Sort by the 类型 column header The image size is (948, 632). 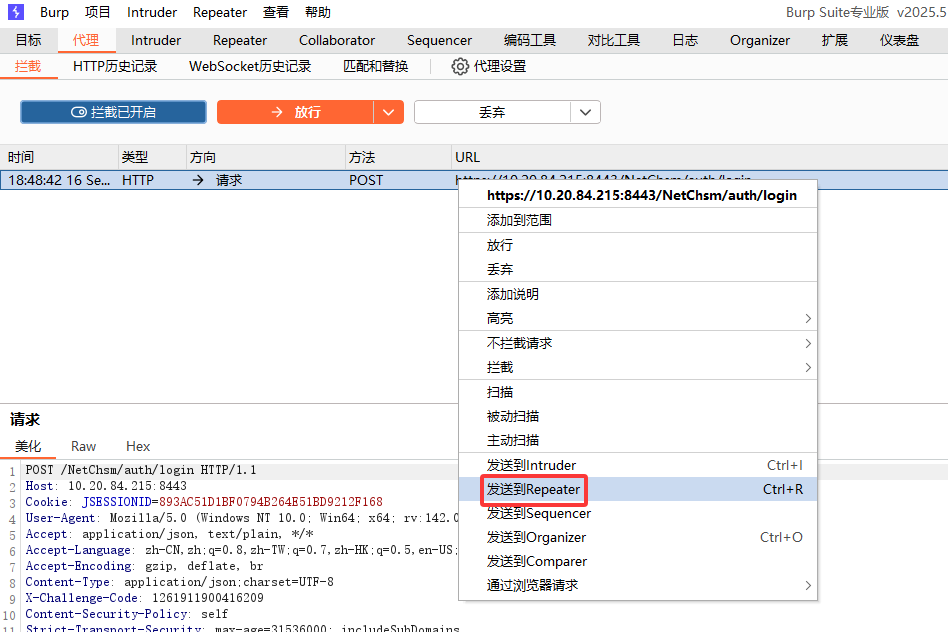click(x=152, y=157)
